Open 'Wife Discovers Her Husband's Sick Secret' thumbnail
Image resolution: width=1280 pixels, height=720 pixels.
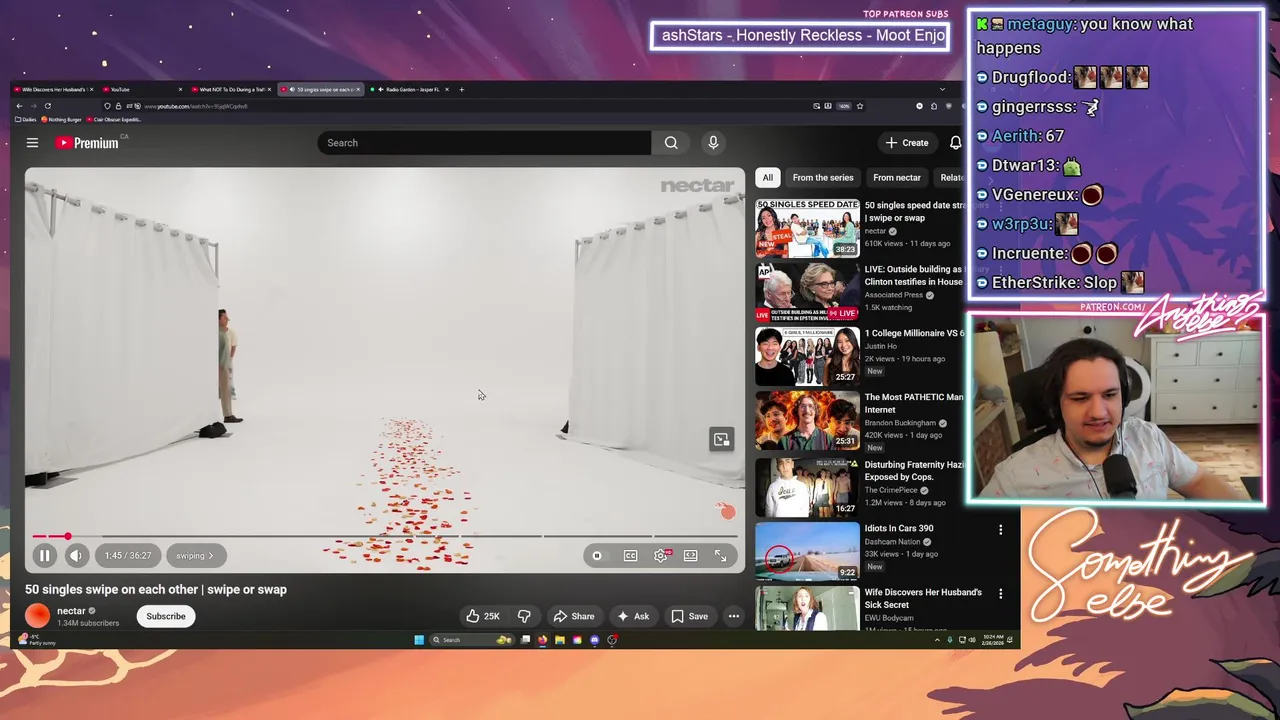pyautogui.click(x=807, y=609)
